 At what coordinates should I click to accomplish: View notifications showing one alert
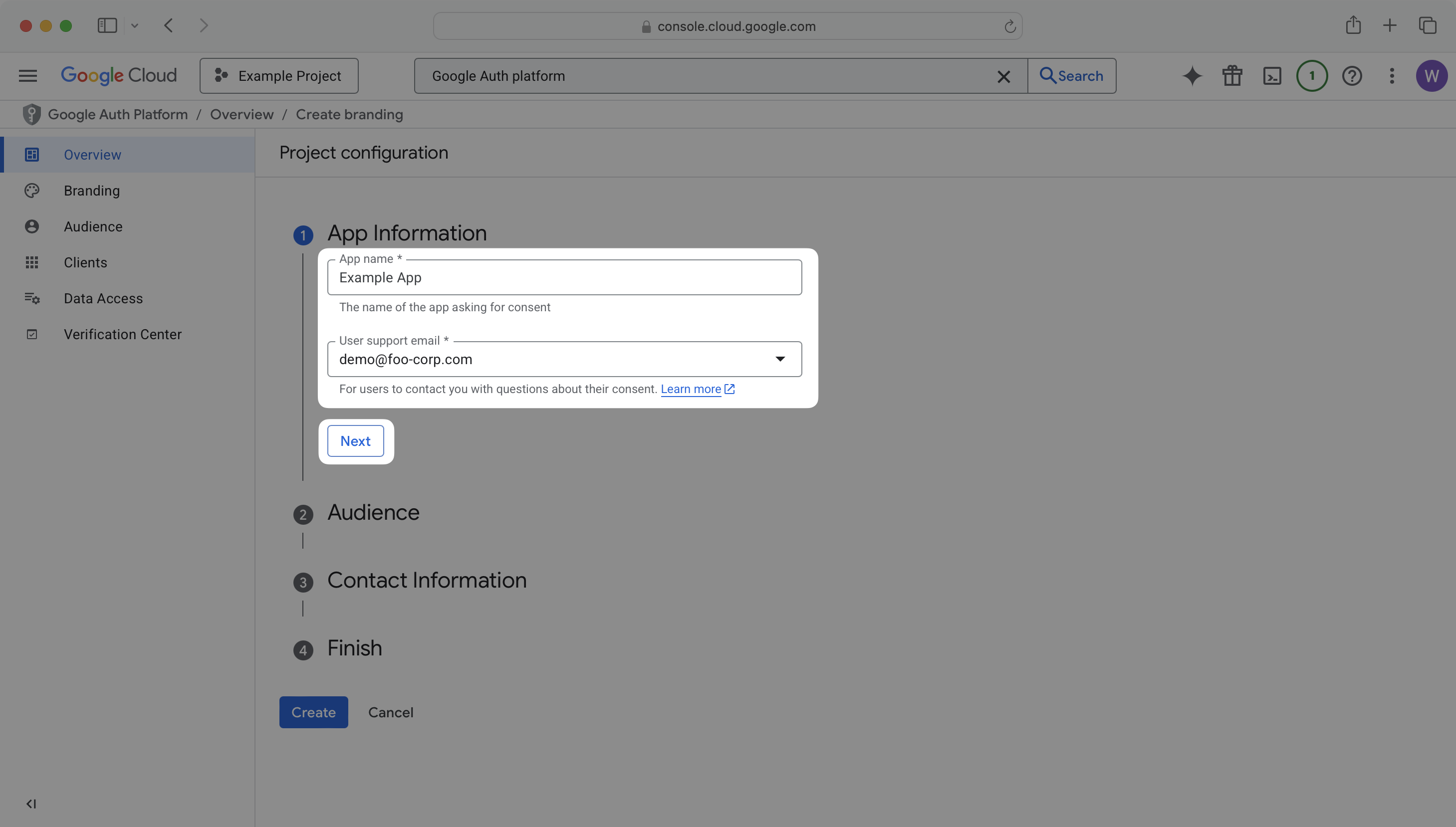[1311, 75]
